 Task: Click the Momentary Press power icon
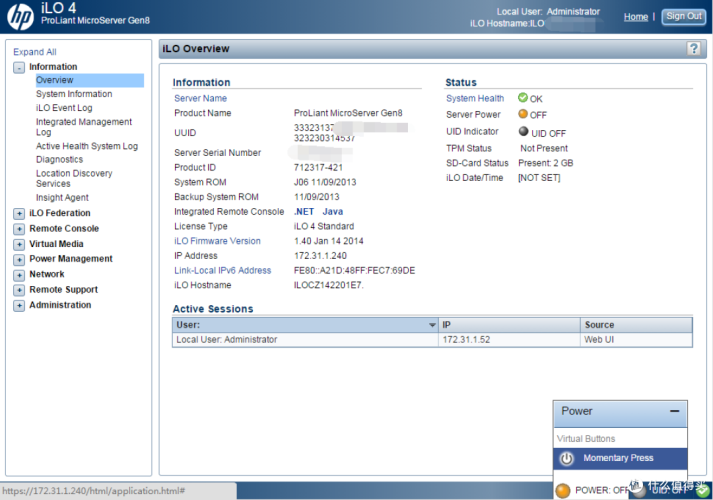coord(567,459)
